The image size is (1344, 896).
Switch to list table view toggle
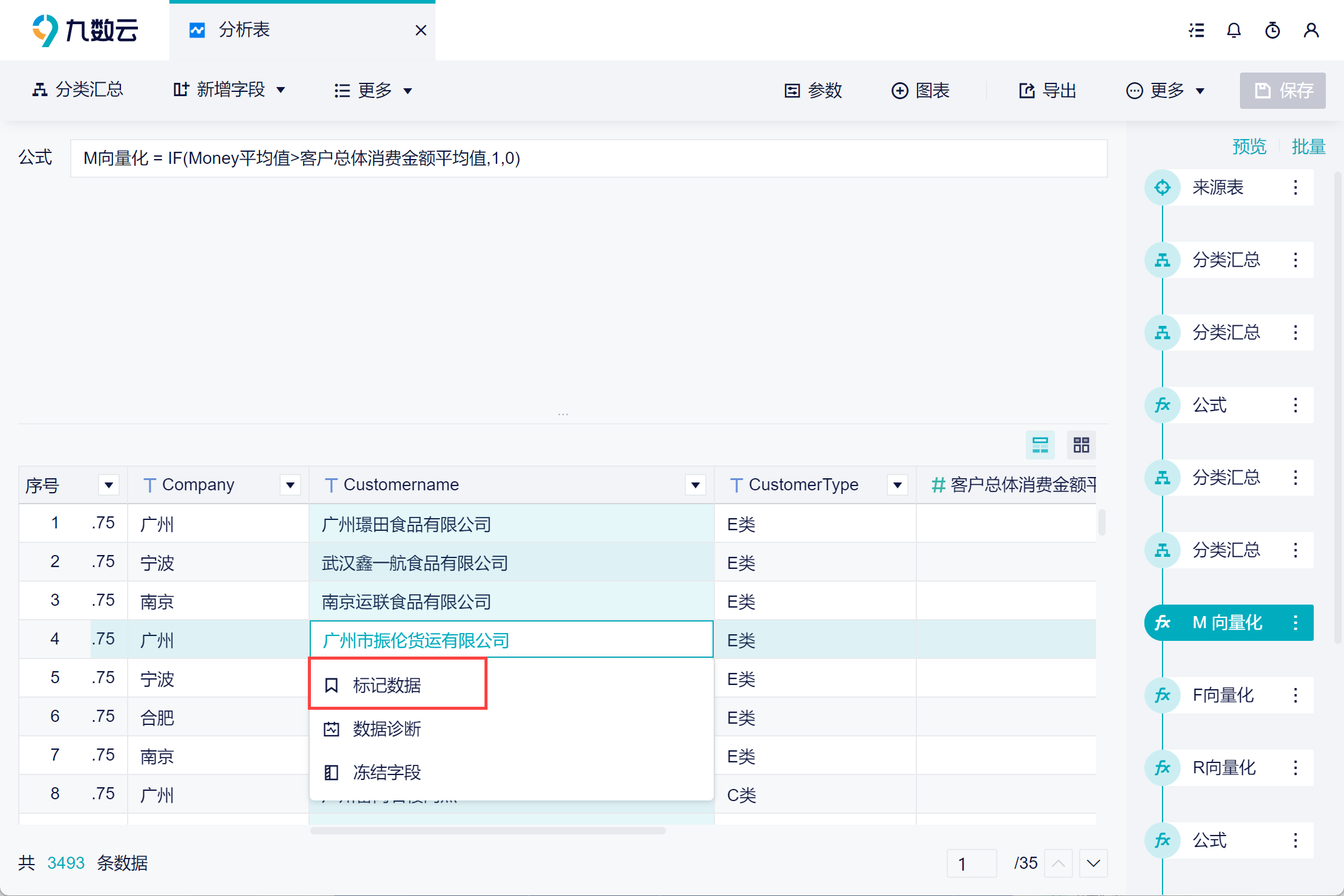(1040, 445)
